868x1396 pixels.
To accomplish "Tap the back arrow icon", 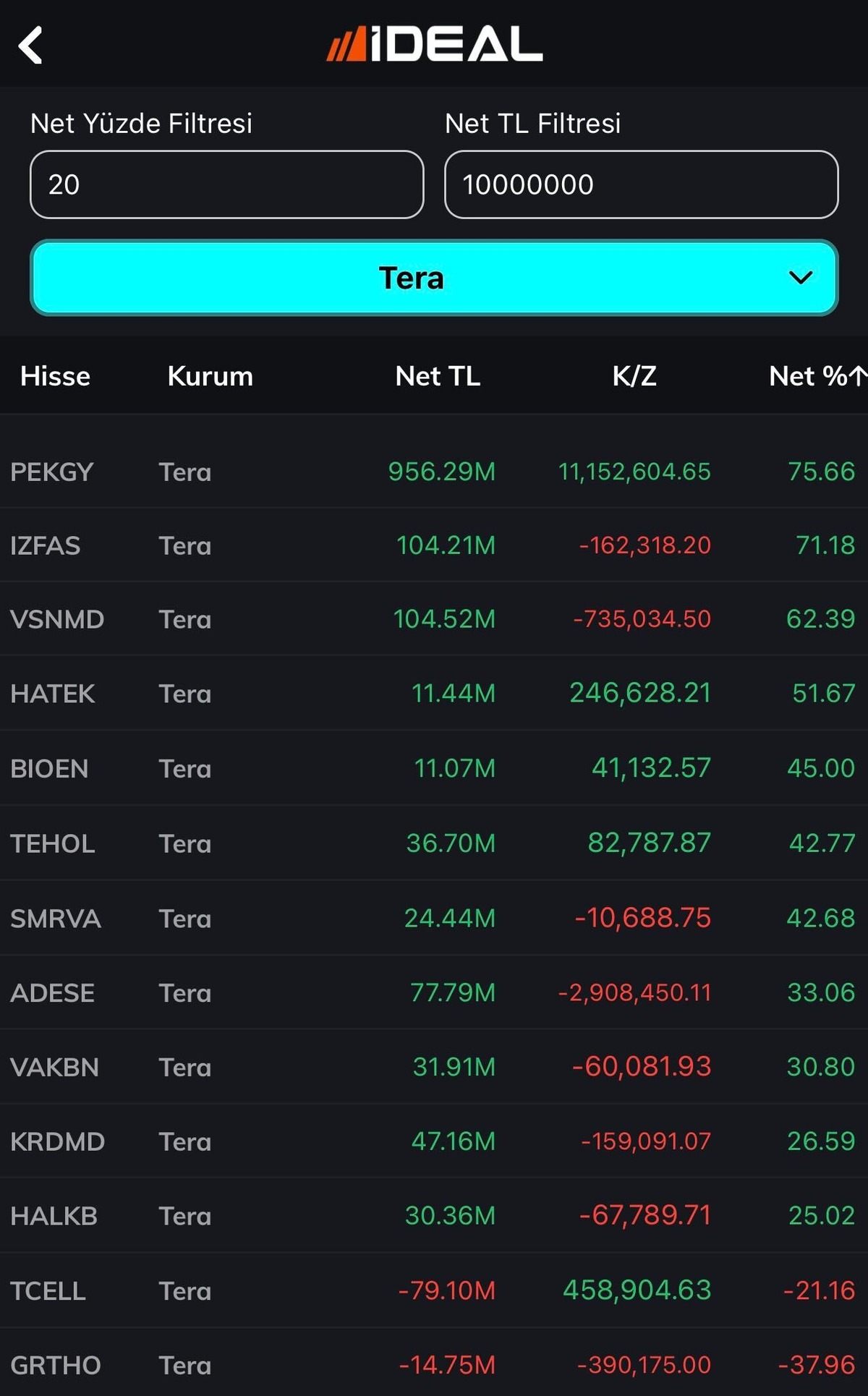I will pyautogui.click(x=30, y=45).
